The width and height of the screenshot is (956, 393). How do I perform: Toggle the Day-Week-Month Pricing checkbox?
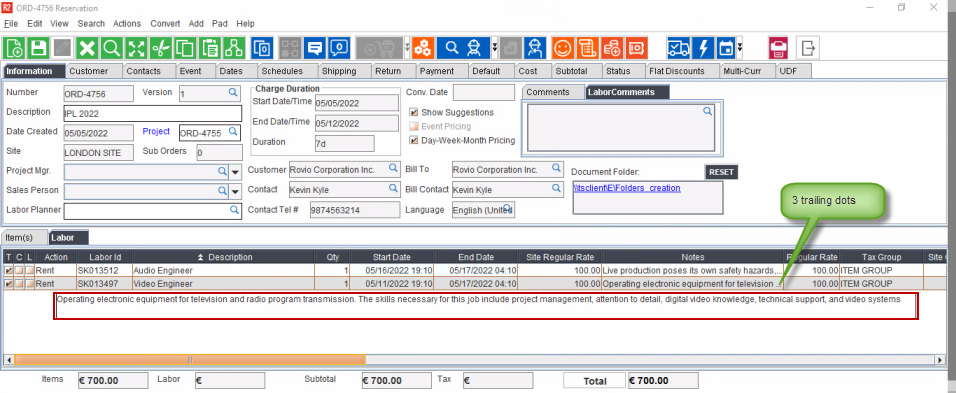[x=414, y=140]
